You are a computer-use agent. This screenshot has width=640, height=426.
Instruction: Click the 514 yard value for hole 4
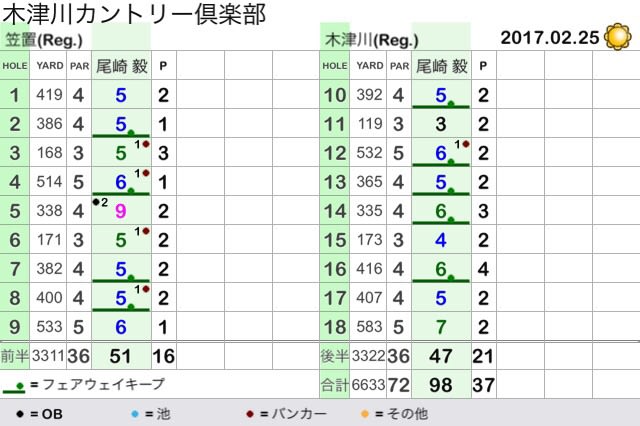[49, 182]
